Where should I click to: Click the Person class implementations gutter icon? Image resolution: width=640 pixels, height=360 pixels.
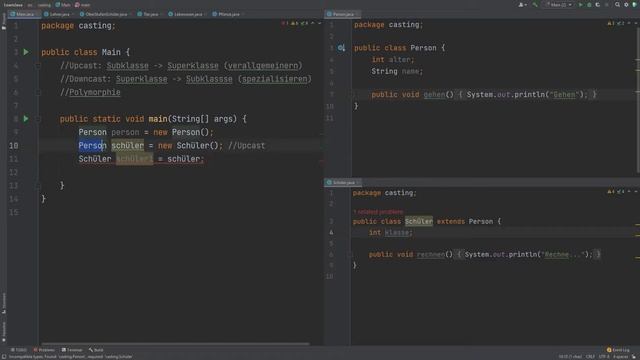pos(341,48)
